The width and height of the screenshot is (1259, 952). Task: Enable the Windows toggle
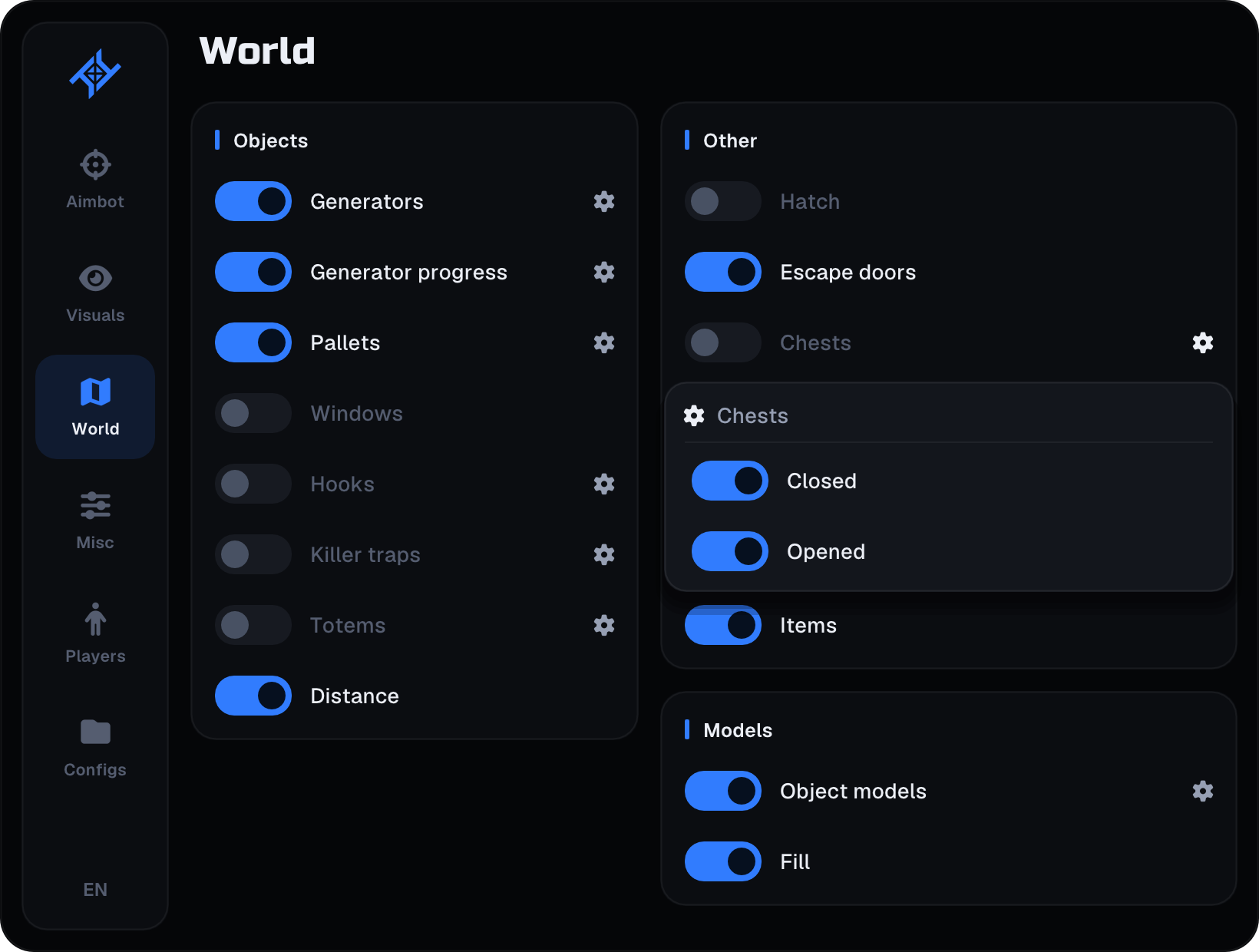tap(253, 413)
